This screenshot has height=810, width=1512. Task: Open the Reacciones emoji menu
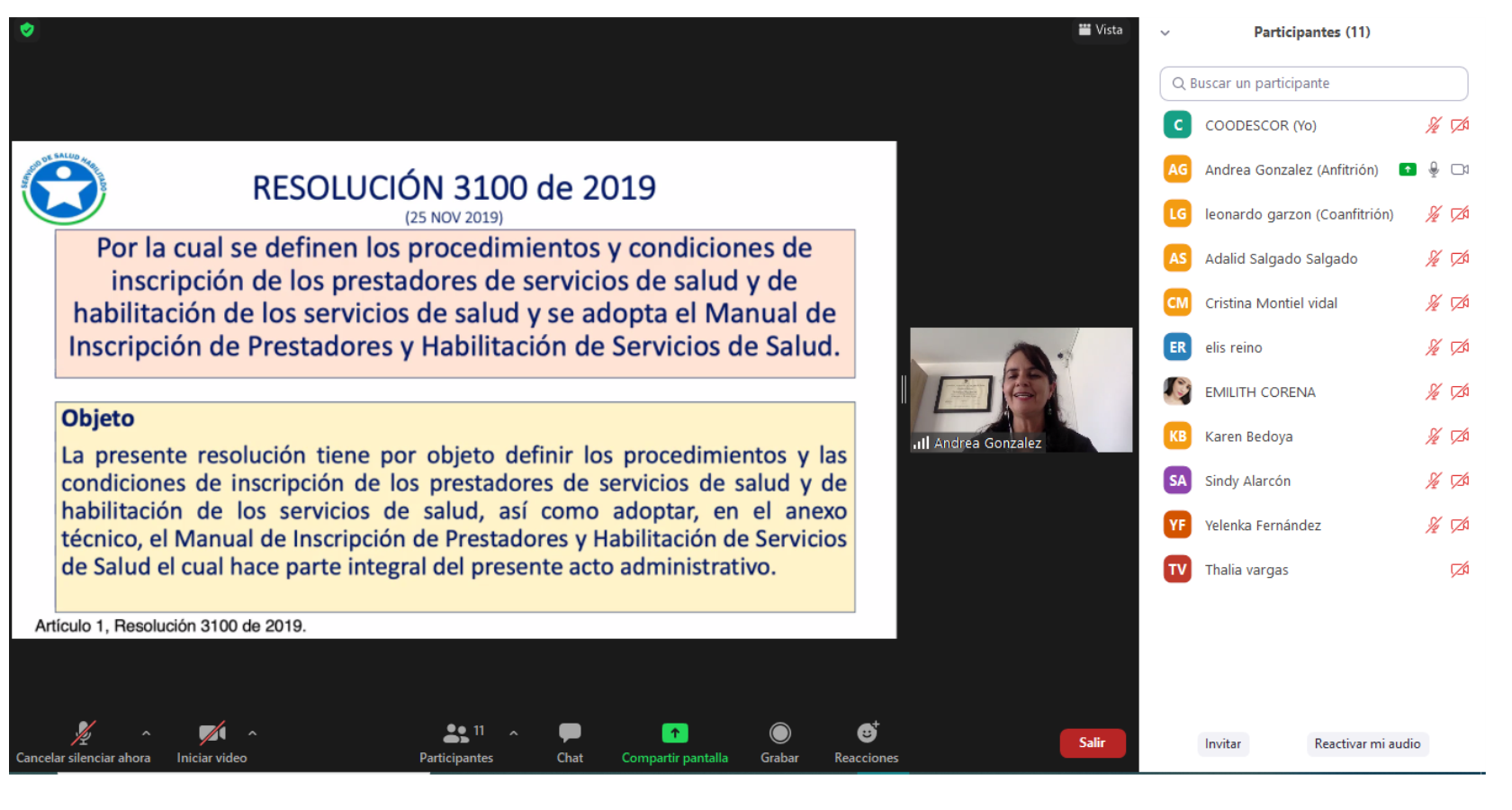pyautogui.click(x=866, y=733)
